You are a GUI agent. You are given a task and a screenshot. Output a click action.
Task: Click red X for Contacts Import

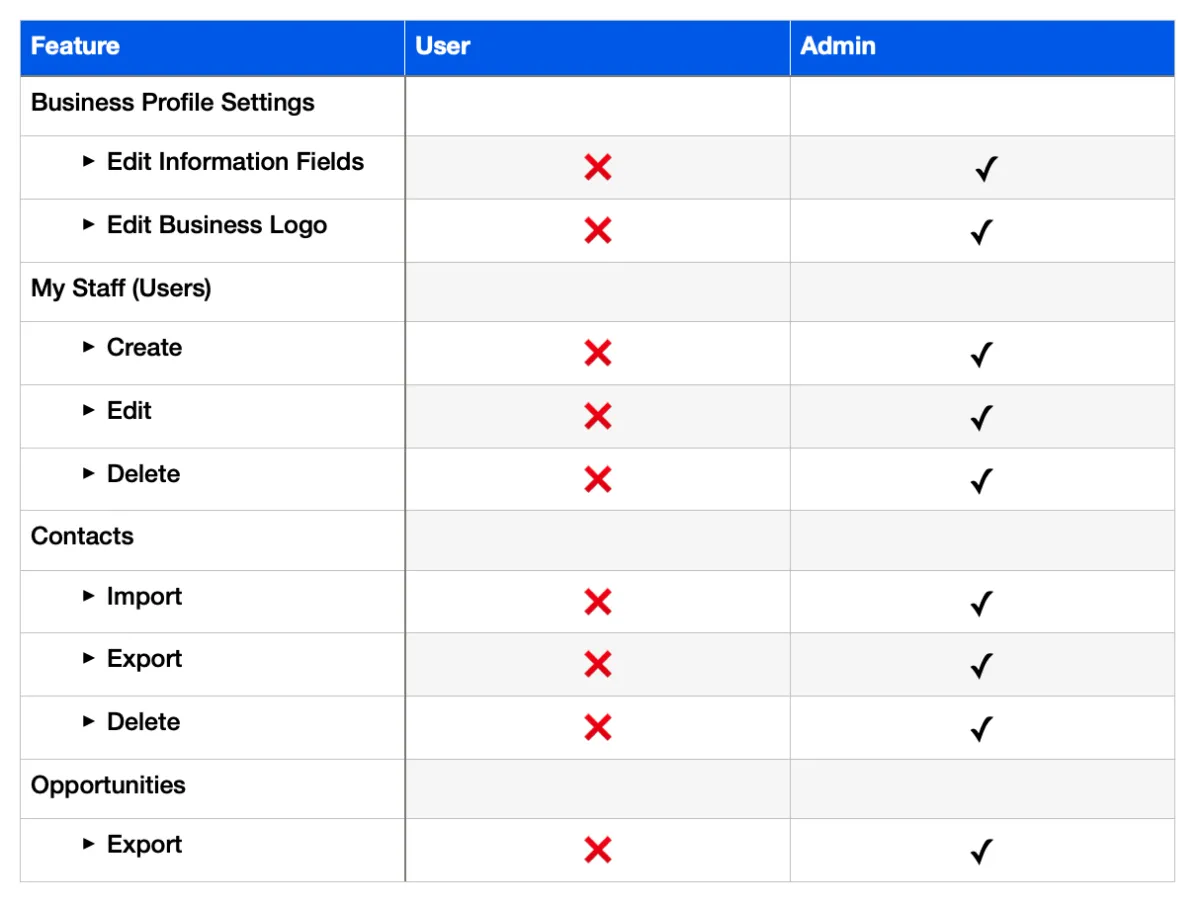click(598, 602)
